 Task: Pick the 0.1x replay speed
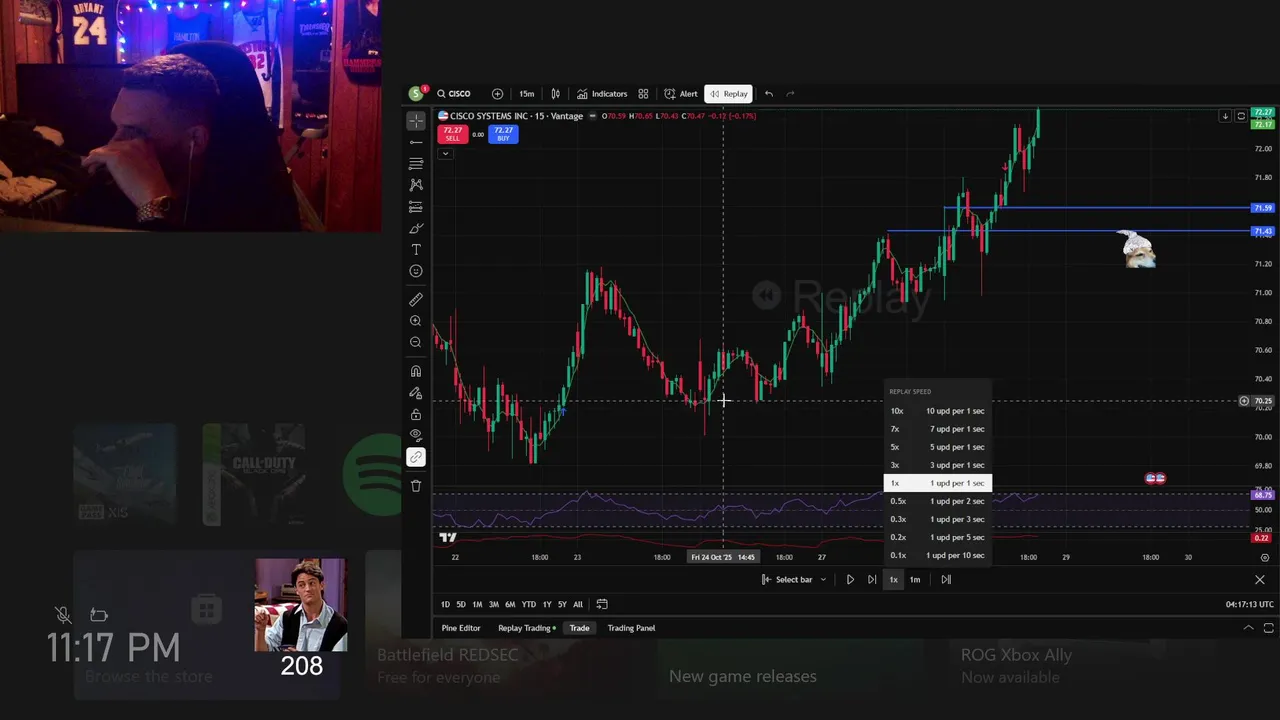point(937,555)
